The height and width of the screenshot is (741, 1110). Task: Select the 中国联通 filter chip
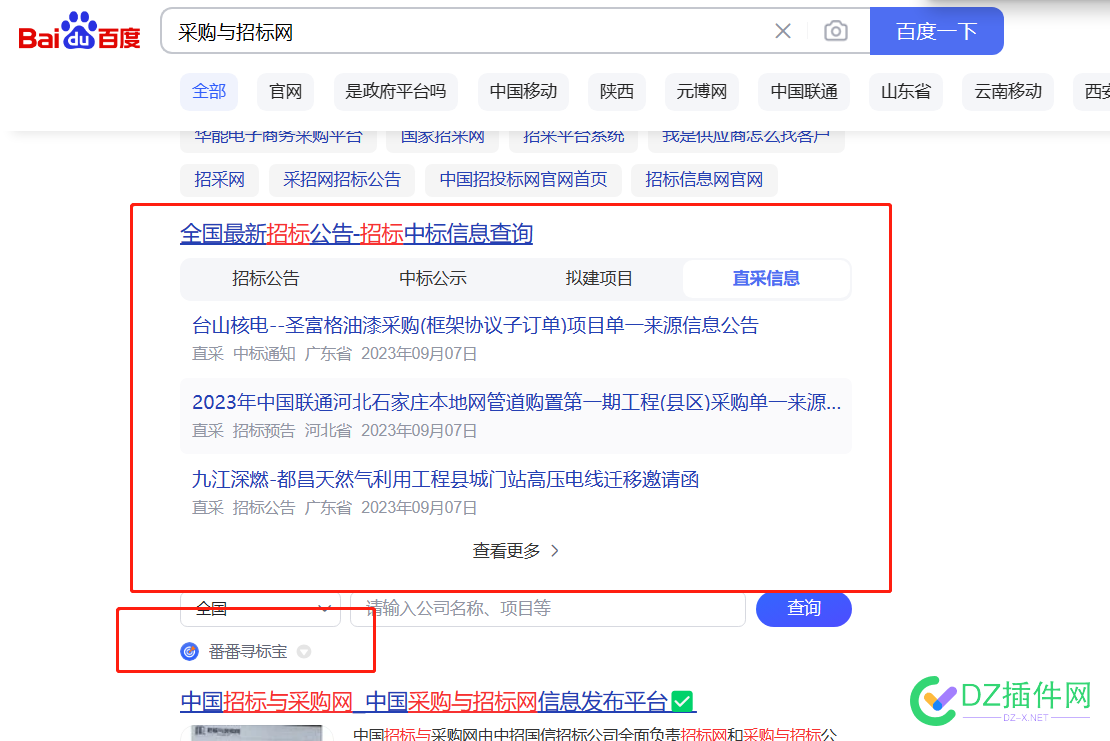[803, 91]
